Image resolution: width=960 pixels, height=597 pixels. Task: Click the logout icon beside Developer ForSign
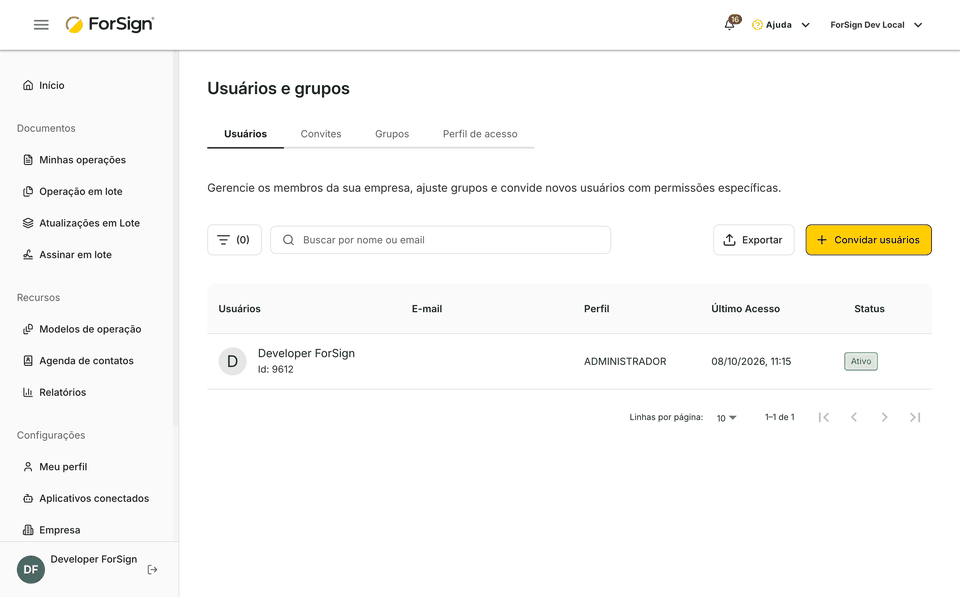click(152, 570)
